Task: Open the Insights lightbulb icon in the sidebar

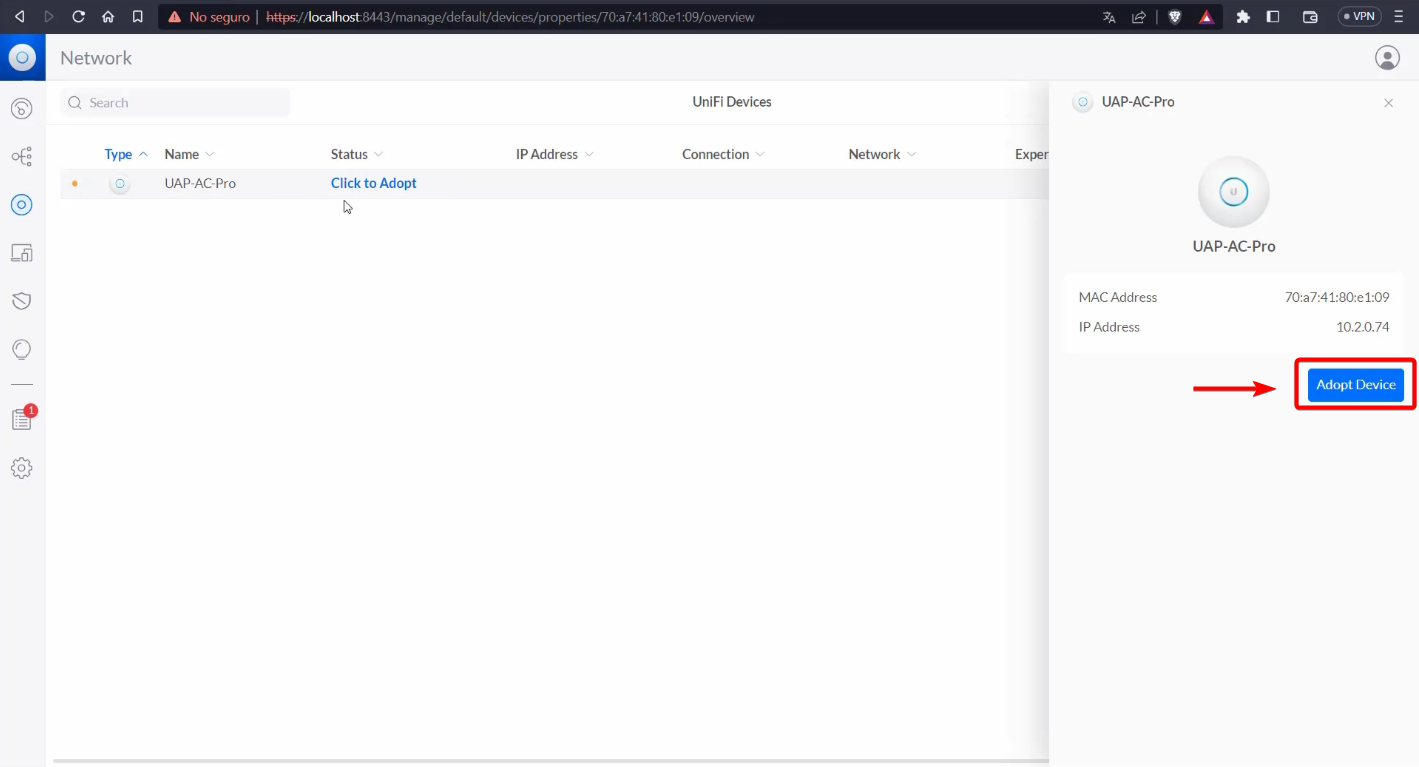Action: [x=22, y=349]
